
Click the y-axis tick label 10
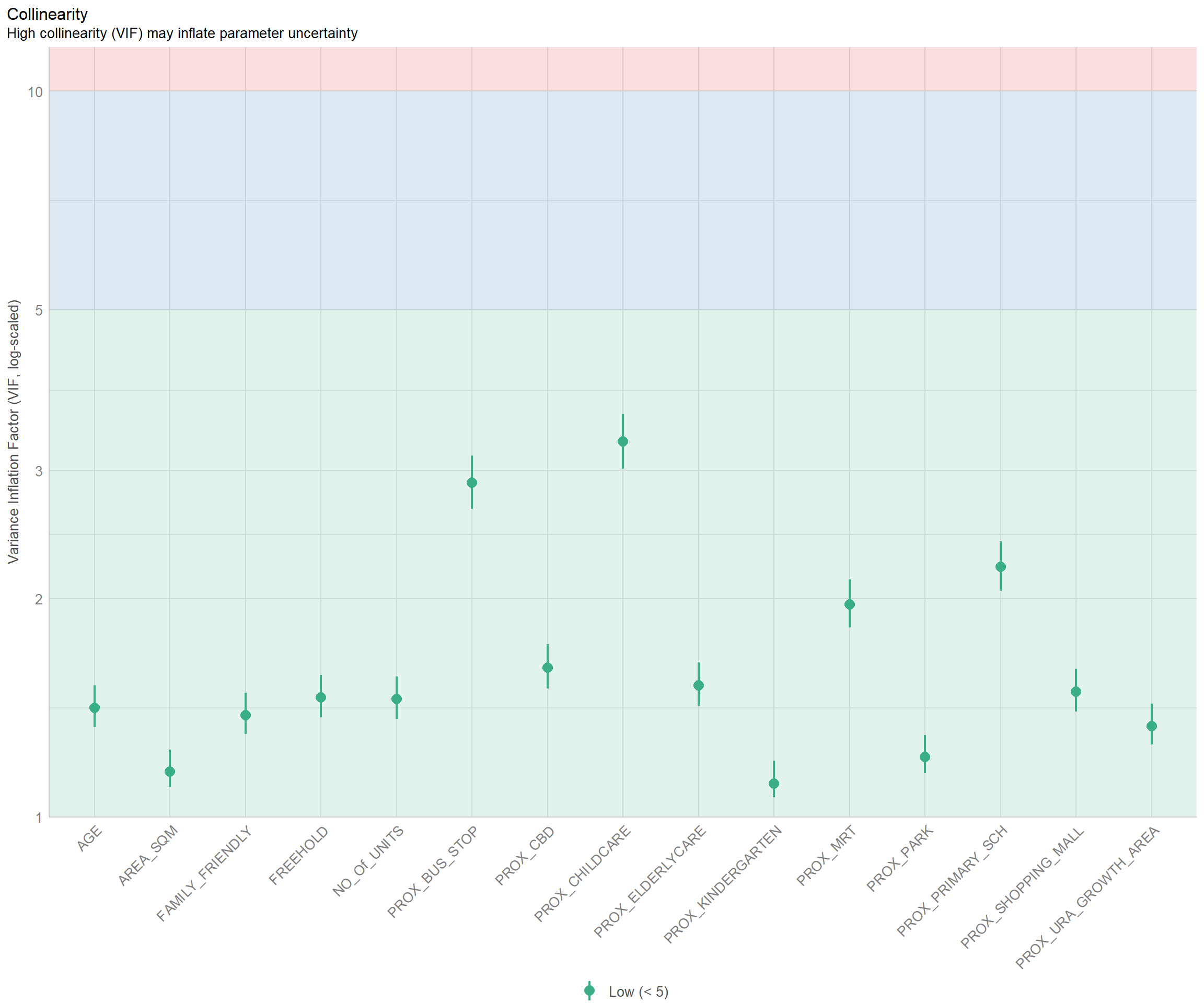tap(35, 92)
